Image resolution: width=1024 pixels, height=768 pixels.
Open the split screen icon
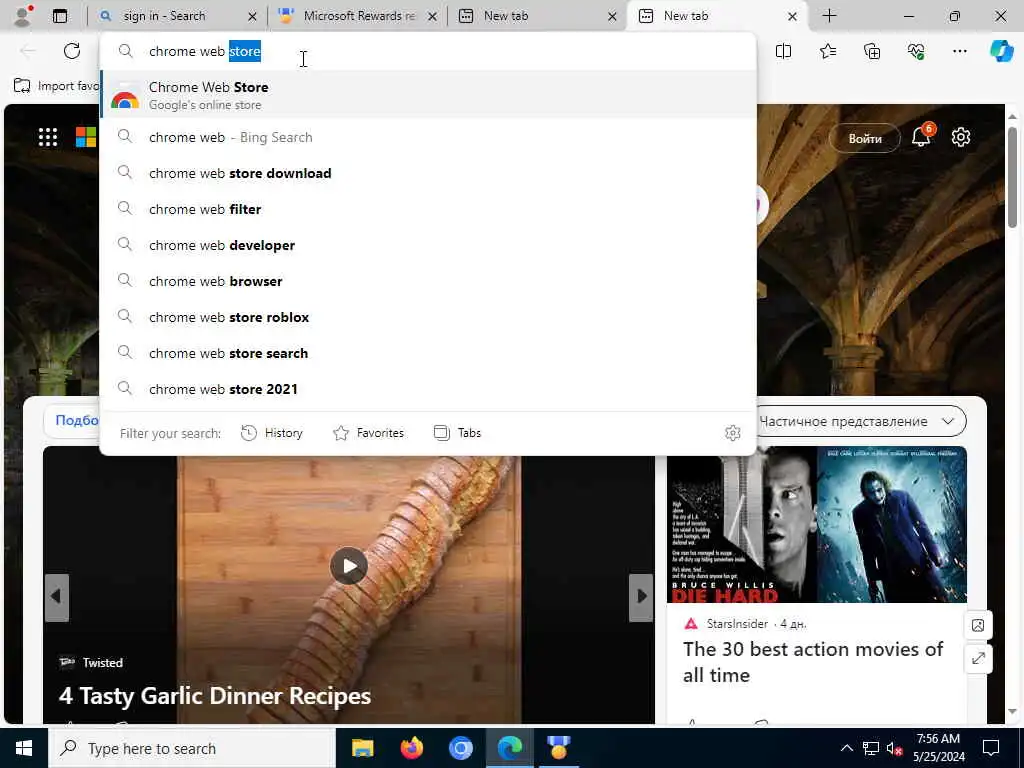[783, 51]
